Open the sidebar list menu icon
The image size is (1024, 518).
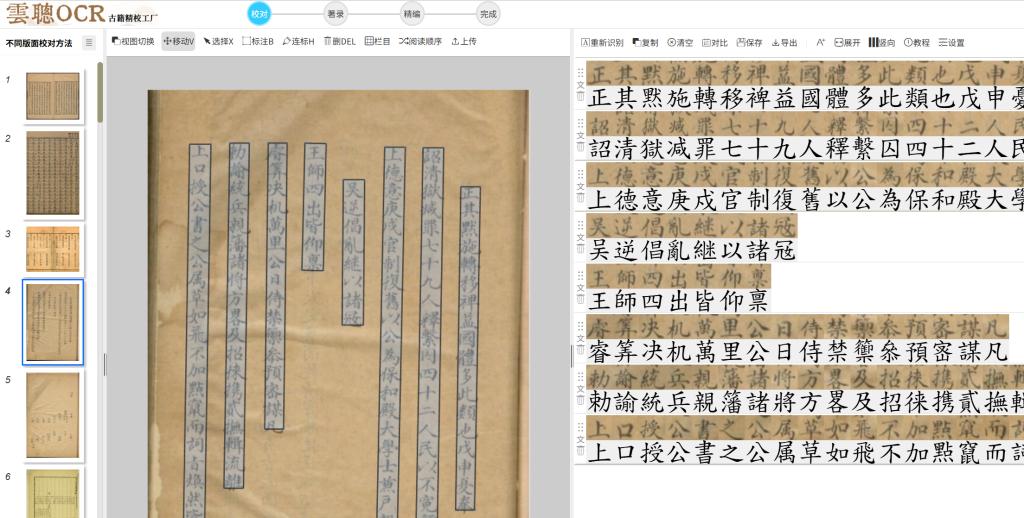[89, 43]
